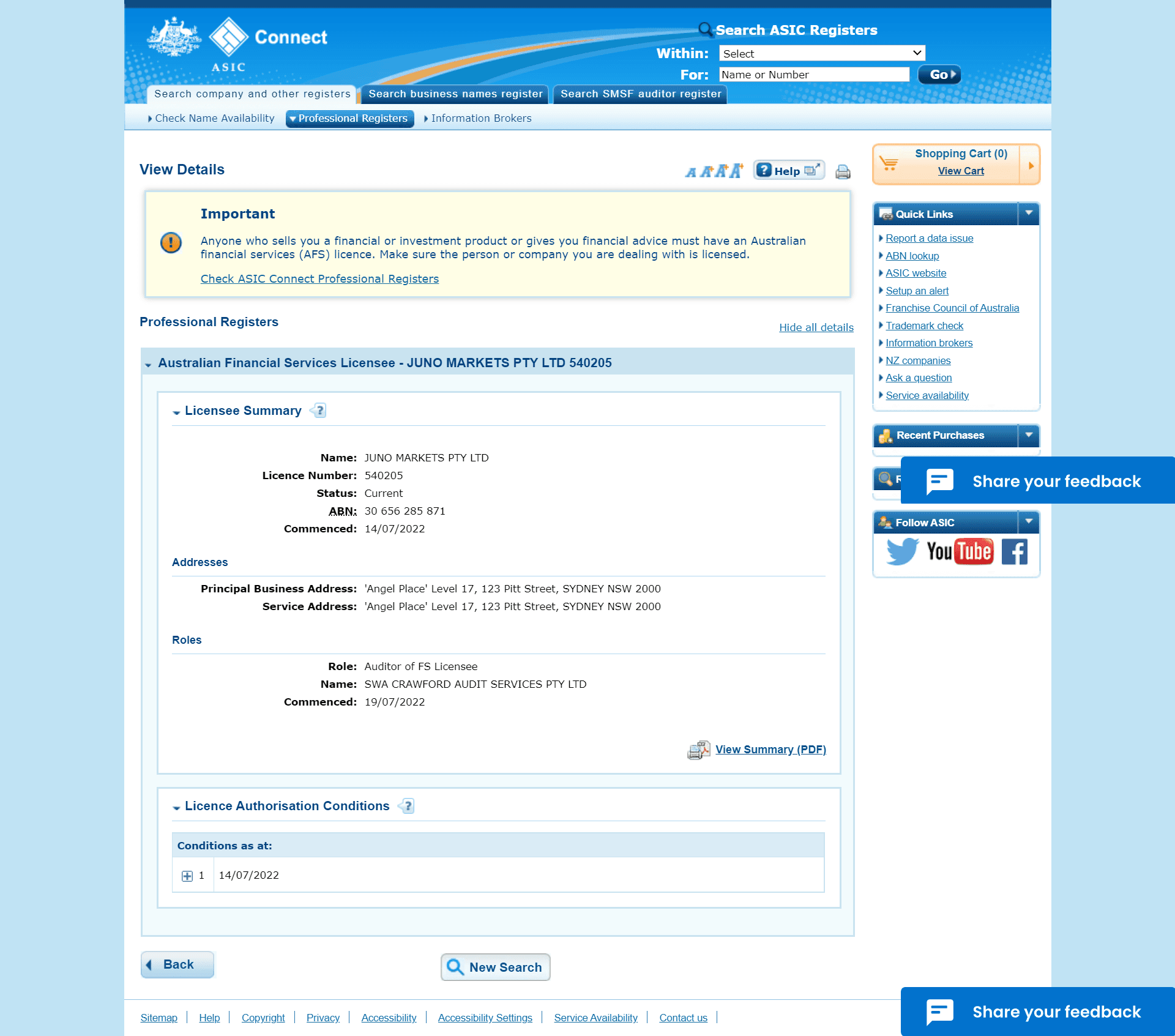Click the Professional Registers tab
Image resolution: width=1175 pixels, height=1036 pixels.
click(351, 118)
